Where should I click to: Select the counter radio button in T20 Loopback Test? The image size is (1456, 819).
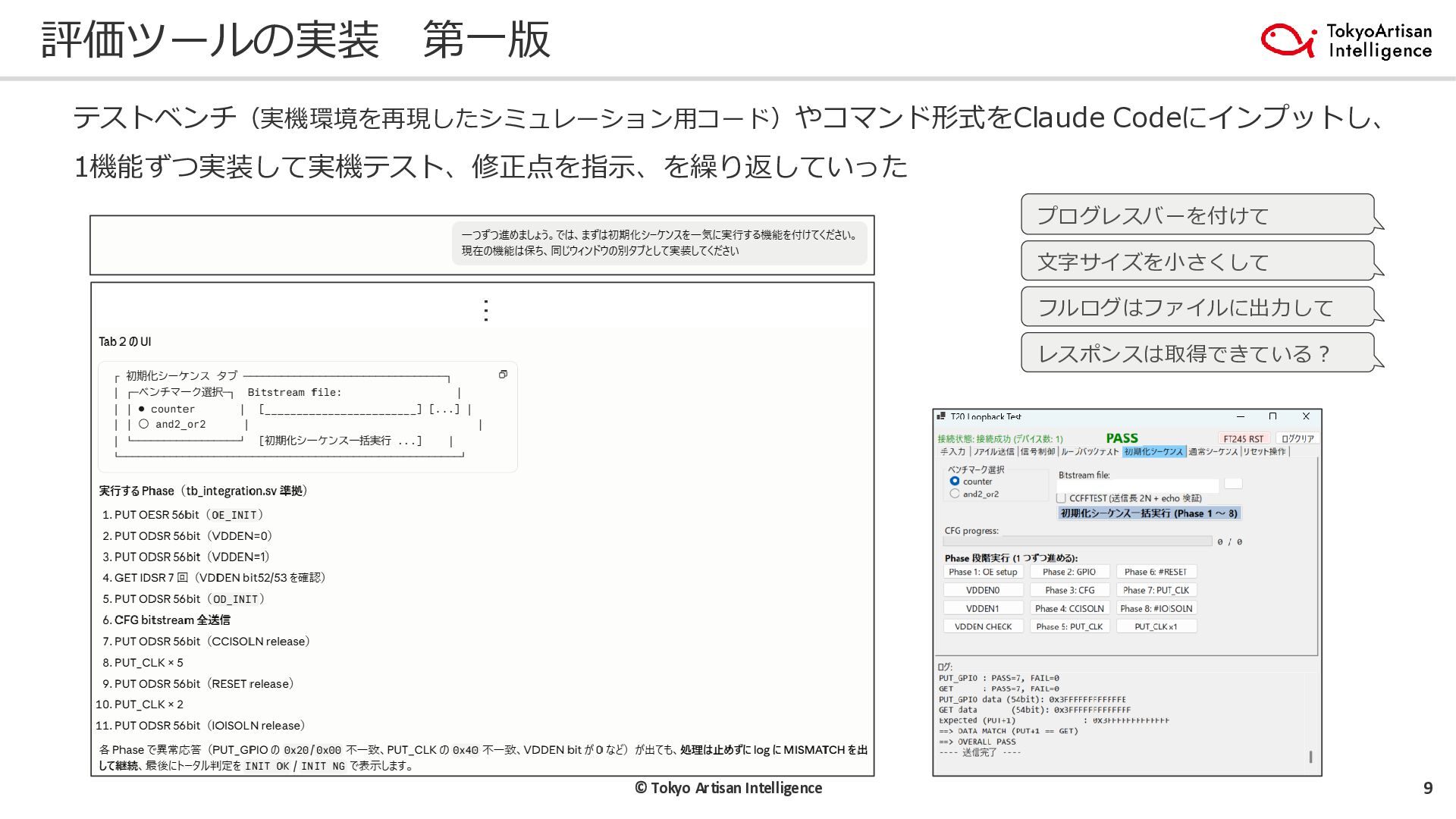tap(955, 482)
